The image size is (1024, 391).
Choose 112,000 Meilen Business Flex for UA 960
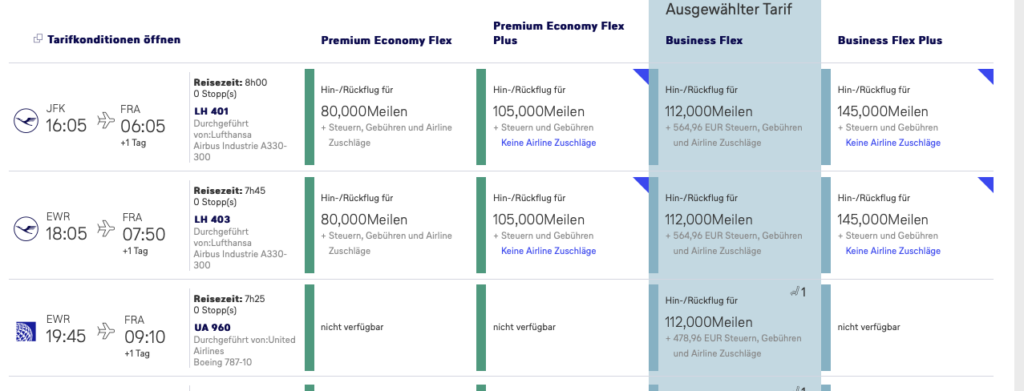pyautogui.click(x=709, y=322)
